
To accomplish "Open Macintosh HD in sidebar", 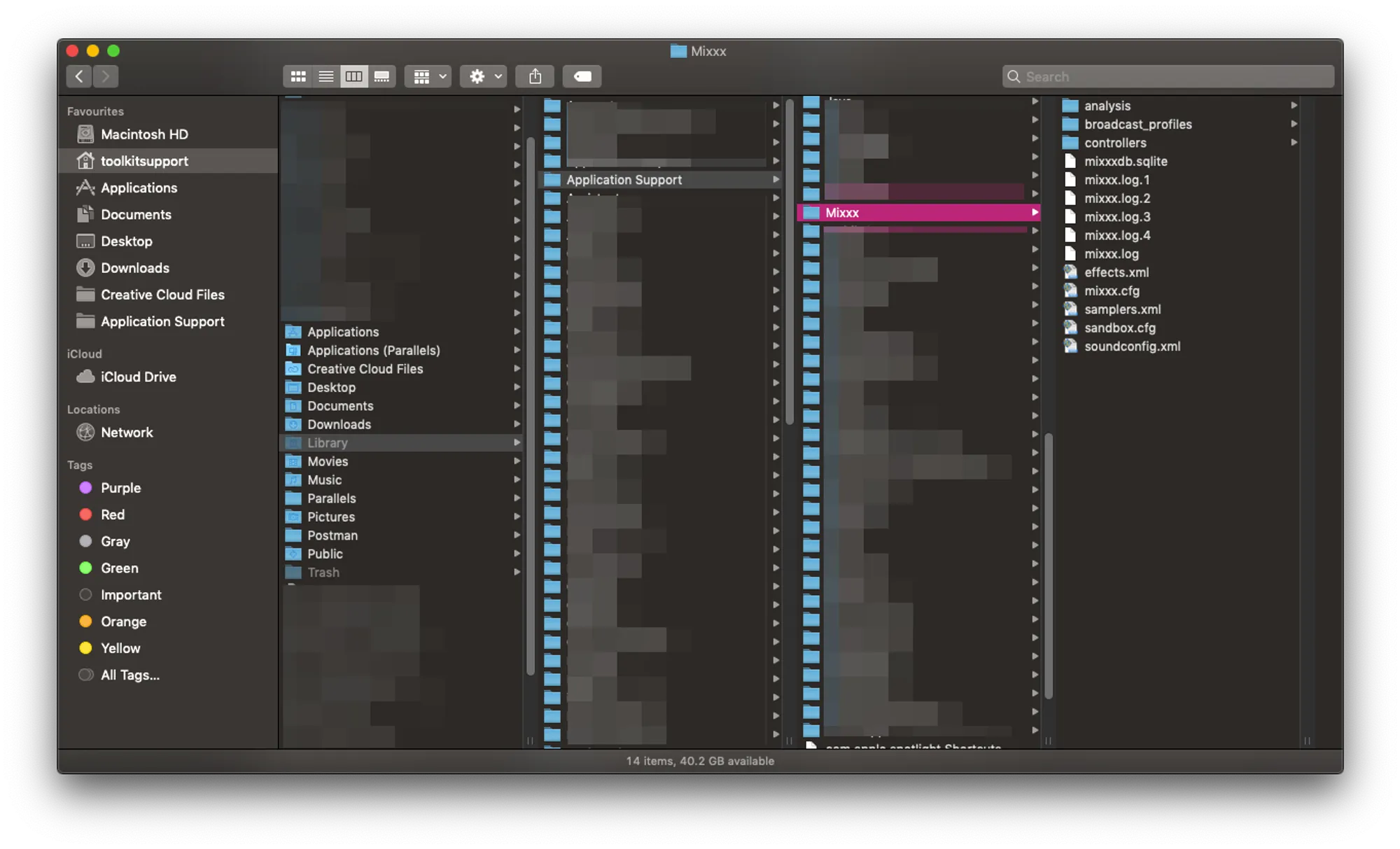I will [144, 134].
